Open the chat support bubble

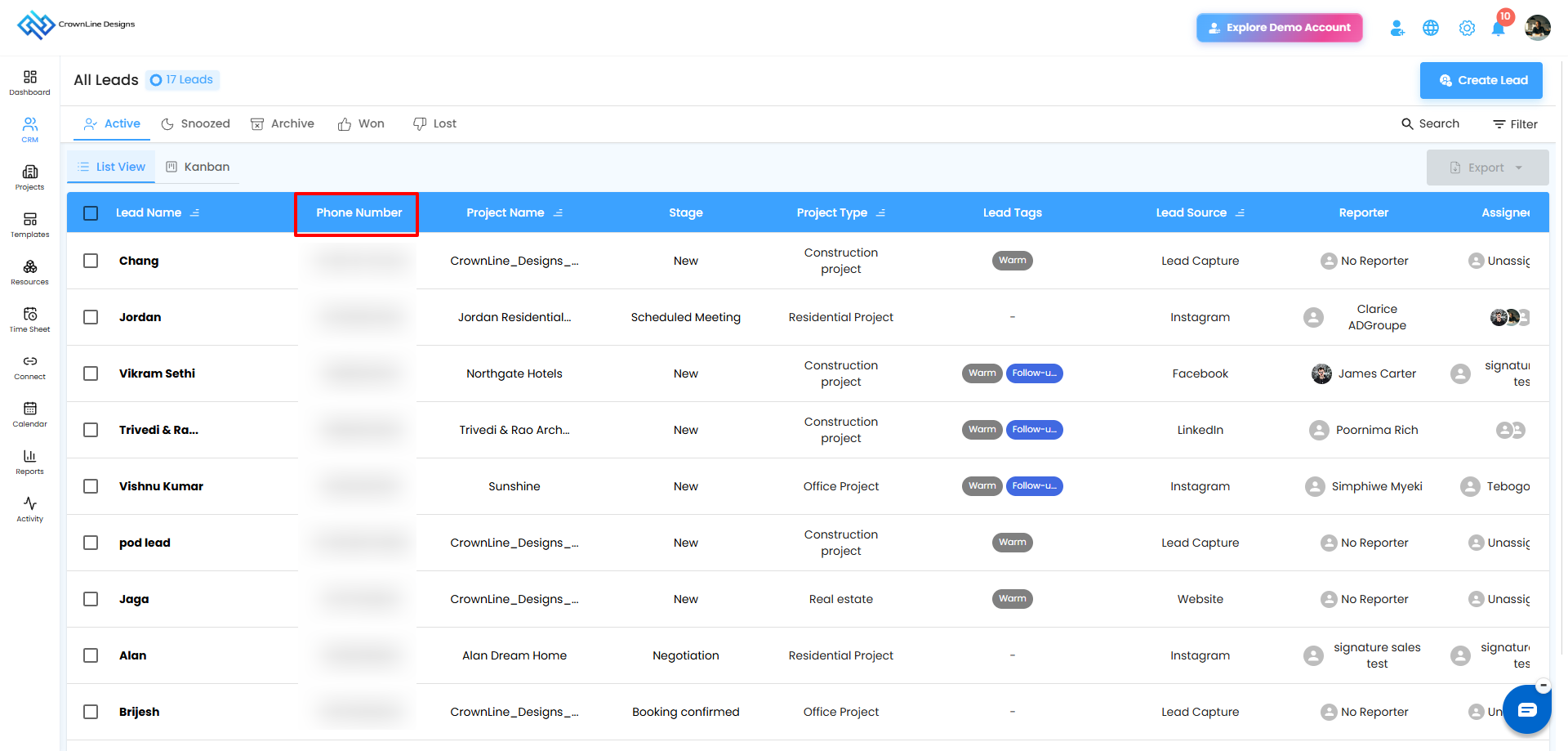pyautogui.click(x=1526, y=709)
